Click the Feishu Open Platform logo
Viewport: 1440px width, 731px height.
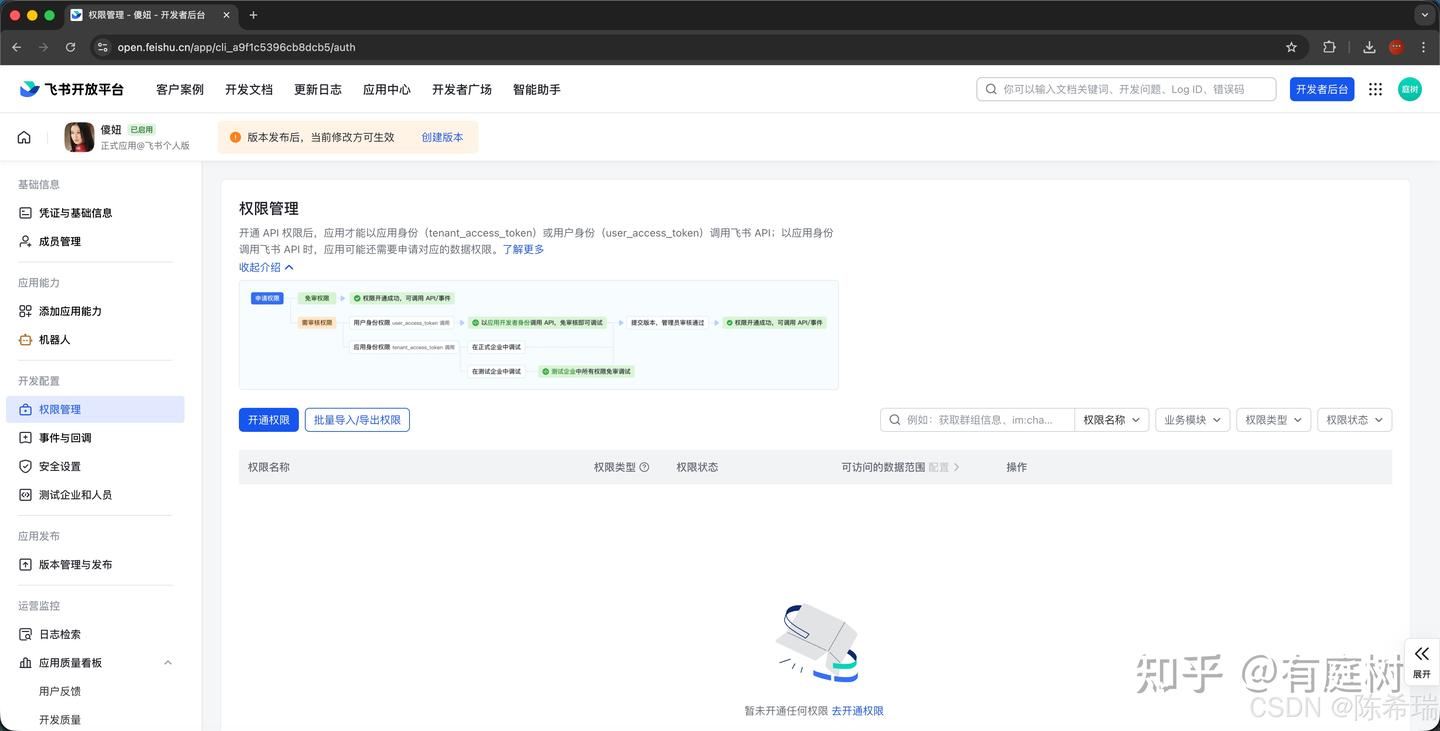point(71,89)
